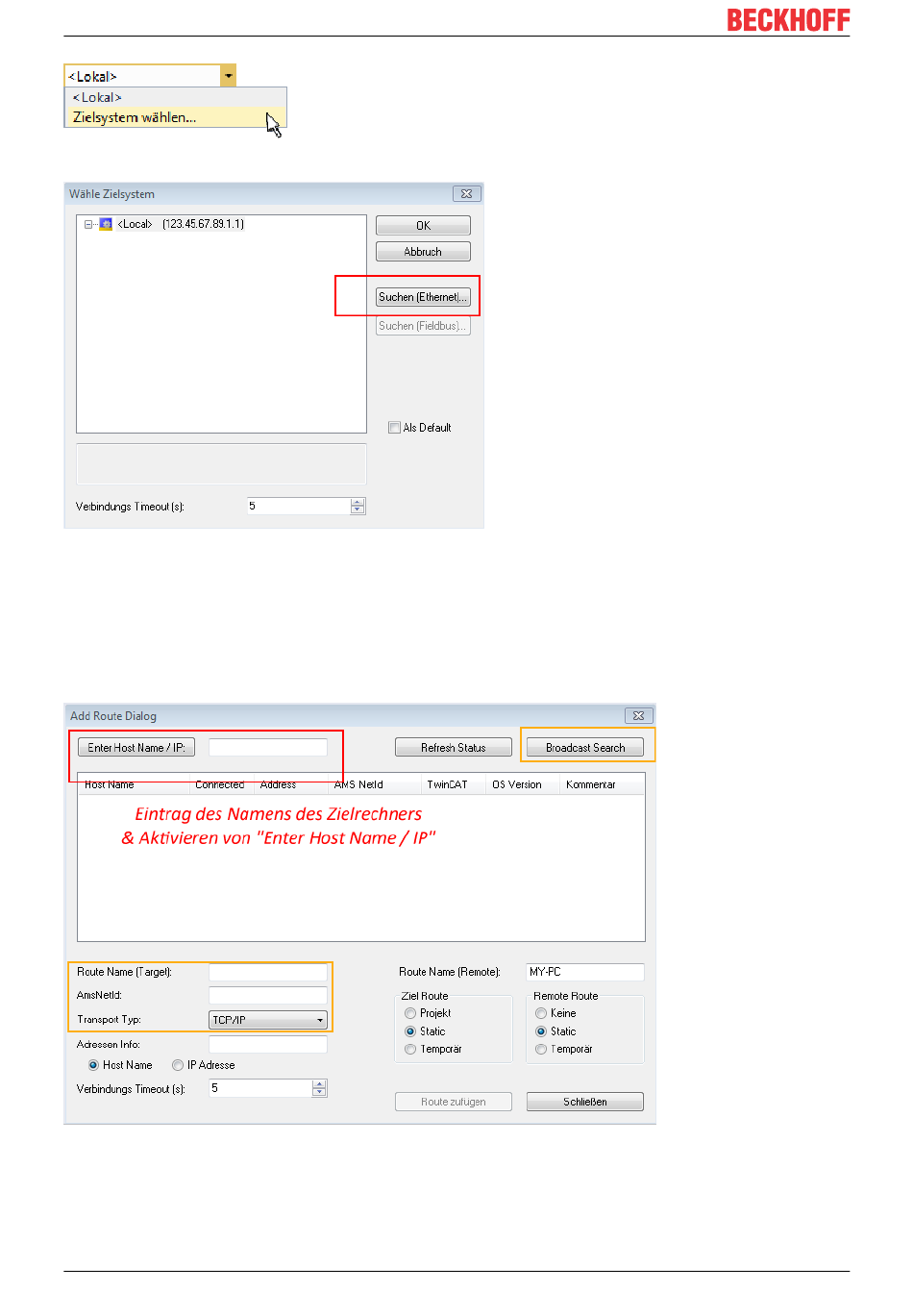Viewport: 913px width, 1316px height.
Task: Select Temporär under Remote Route
Action: click(x=541, y=1050)
